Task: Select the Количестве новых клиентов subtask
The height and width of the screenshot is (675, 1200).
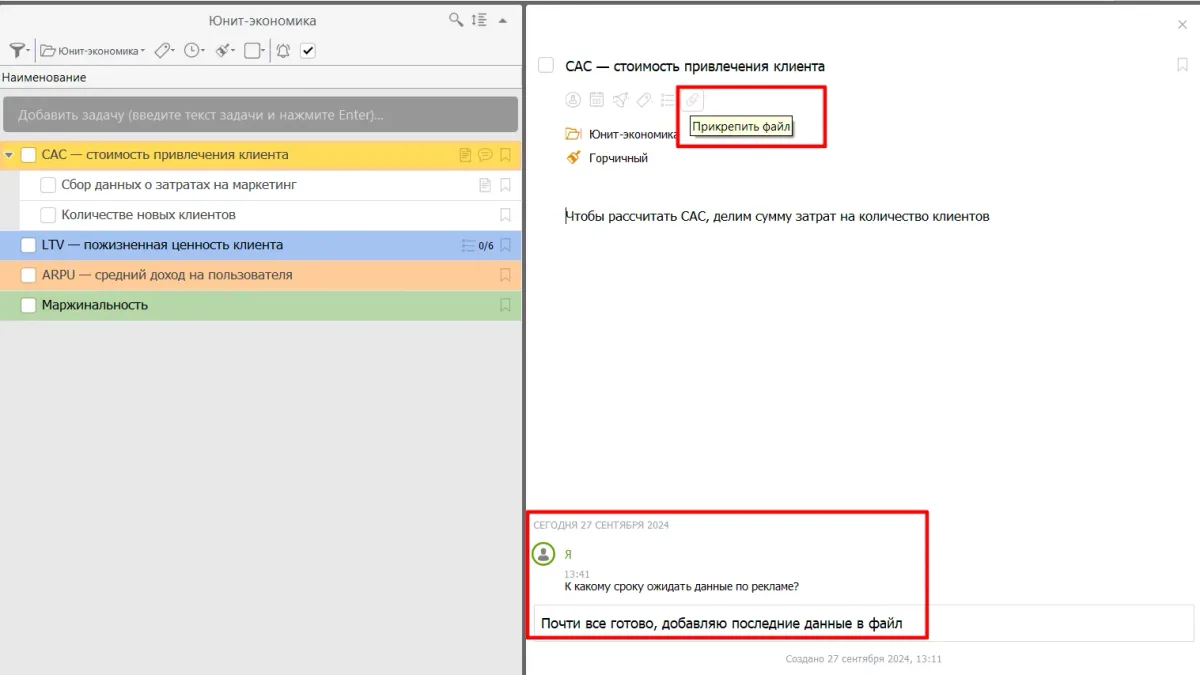Action: (x=148, y=215)
